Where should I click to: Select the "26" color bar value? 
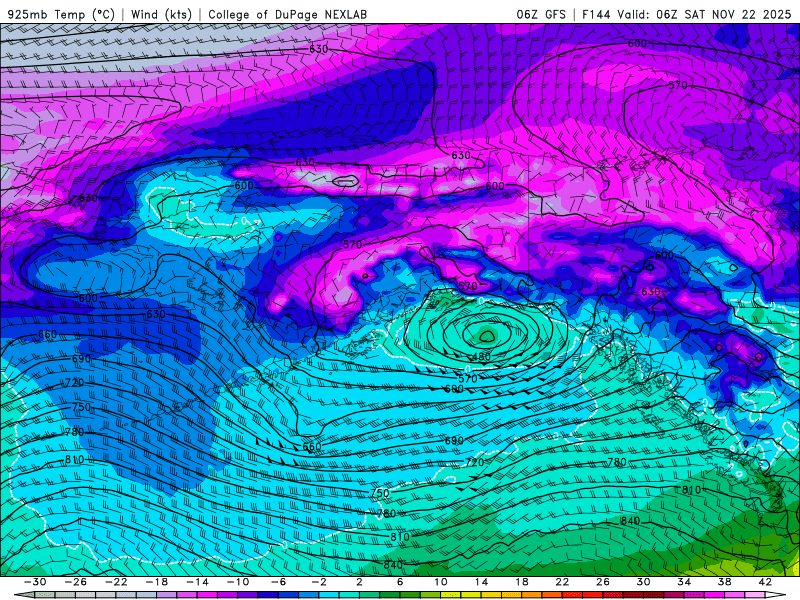603,582
